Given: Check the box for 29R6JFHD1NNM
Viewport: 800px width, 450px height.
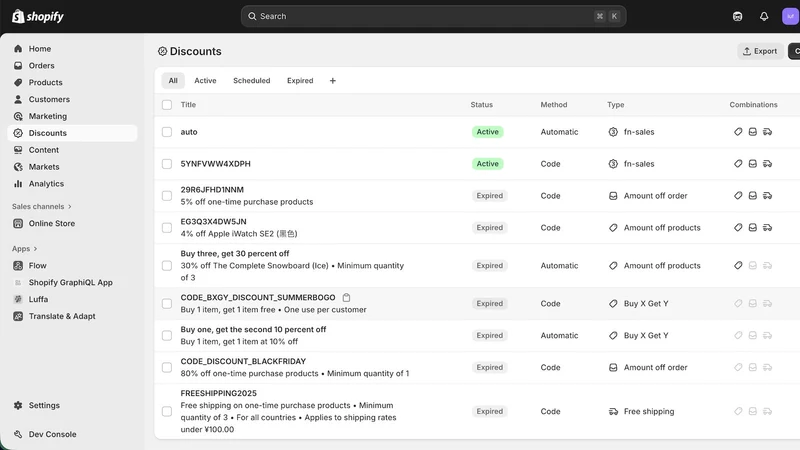Looking at the screenshot, I should pyautogui.click(x=167, y=195).
